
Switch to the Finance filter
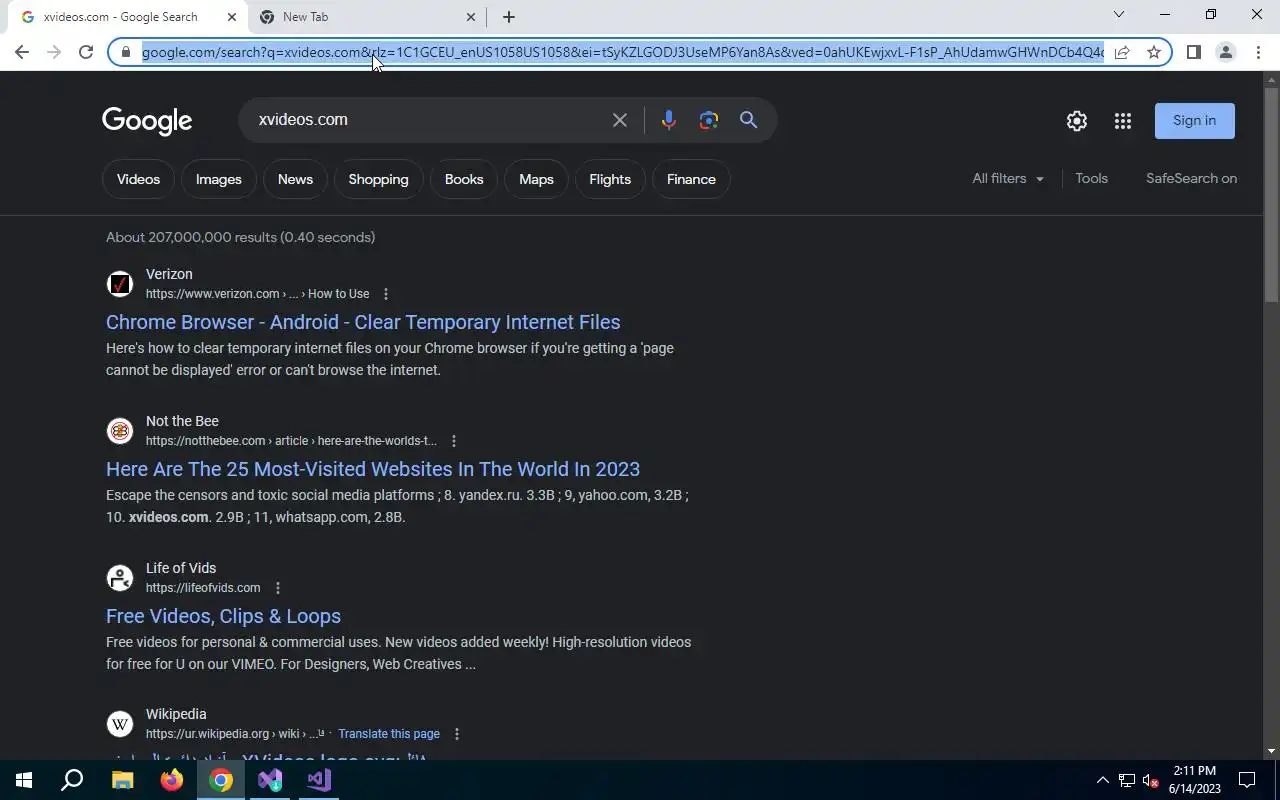691,180
